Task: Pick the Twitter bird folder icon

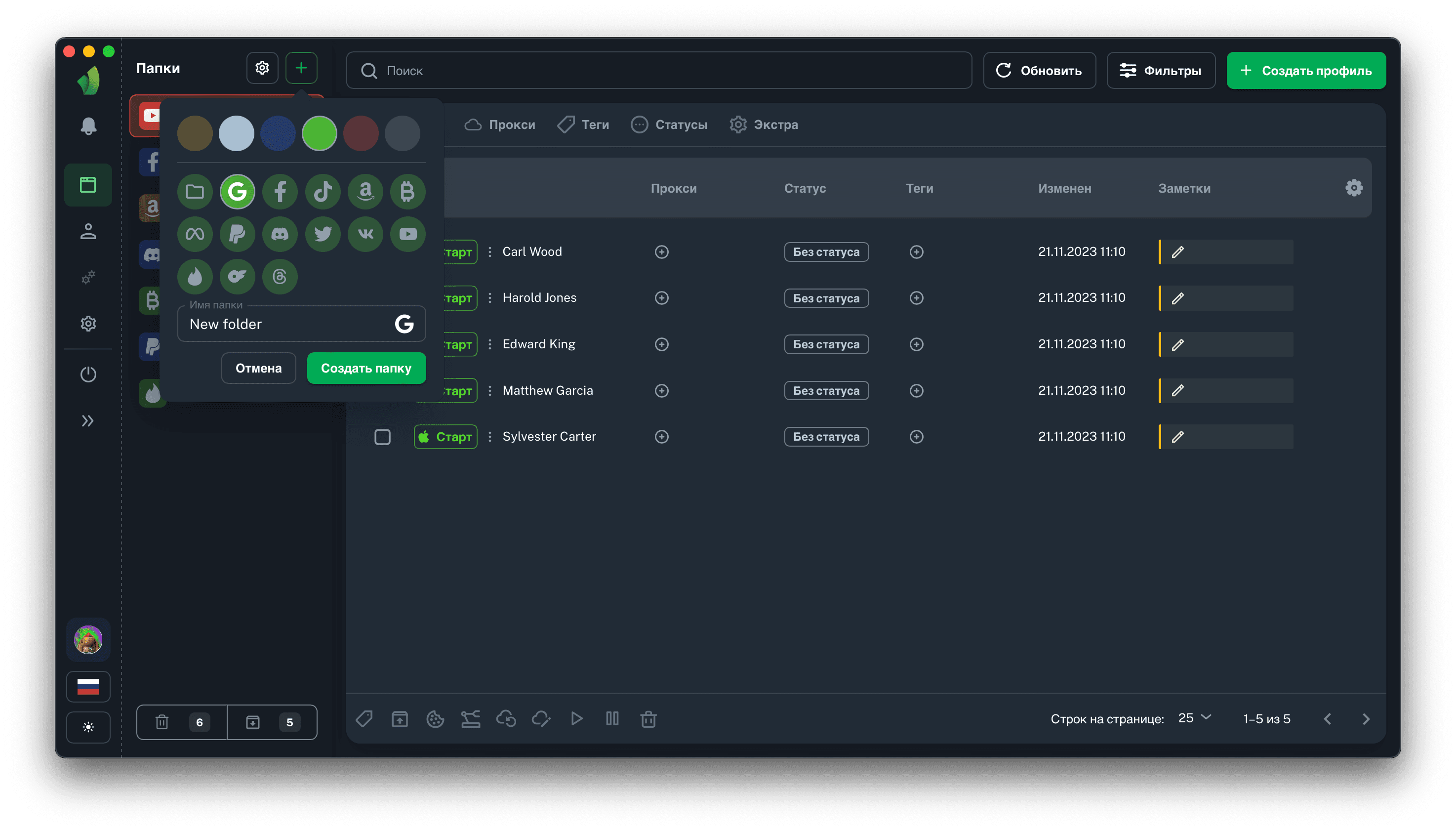Action: coord(323,234)
